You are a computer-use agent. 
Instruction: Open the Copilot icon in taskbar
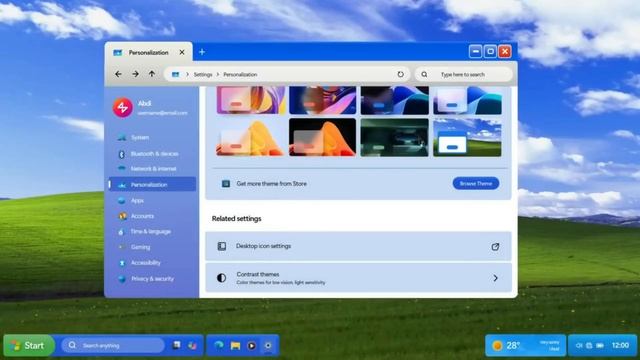[192, 345]
